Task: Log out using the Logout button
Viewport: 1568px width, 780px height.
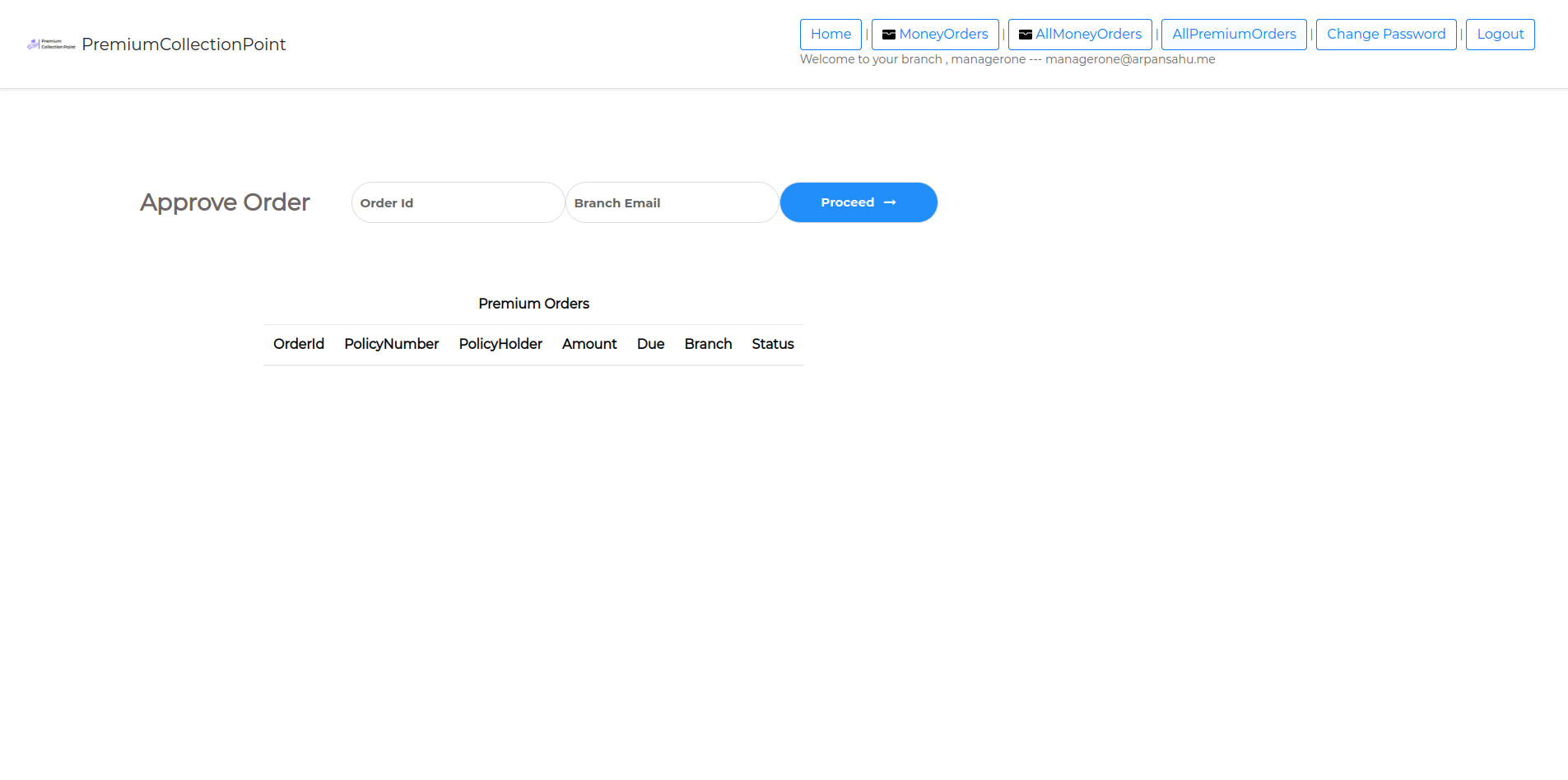Action: click(1500, 35)
